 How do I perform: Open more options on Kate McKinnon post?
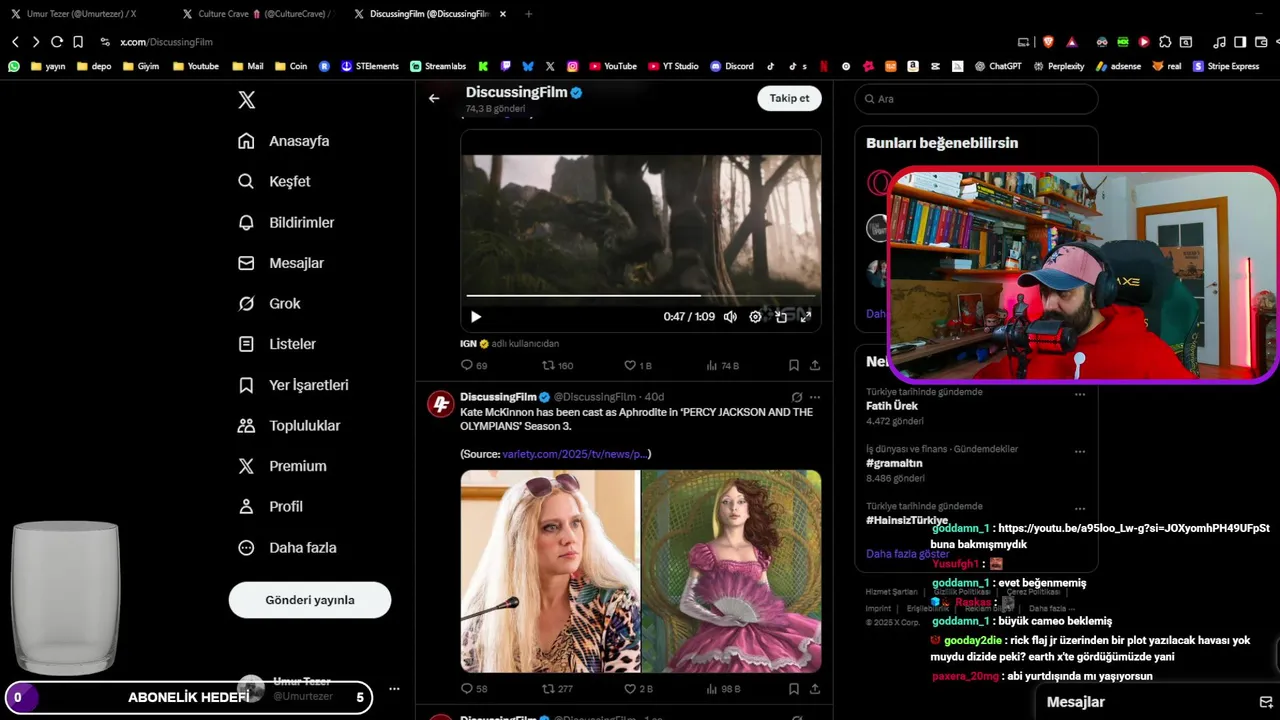815,397
